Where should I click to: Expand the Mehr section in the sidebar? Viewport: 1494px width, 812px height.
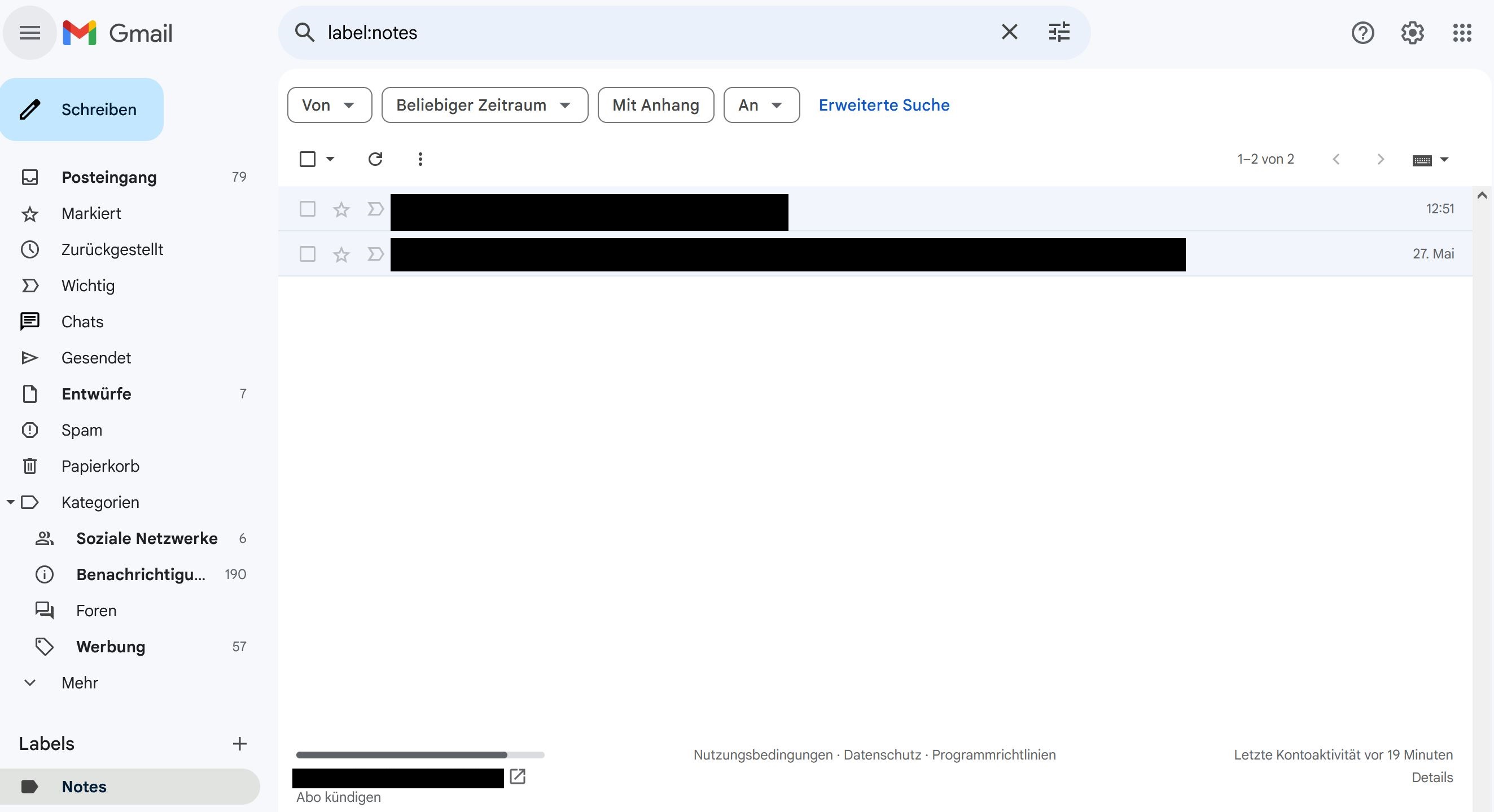click(x=80, y=683)
